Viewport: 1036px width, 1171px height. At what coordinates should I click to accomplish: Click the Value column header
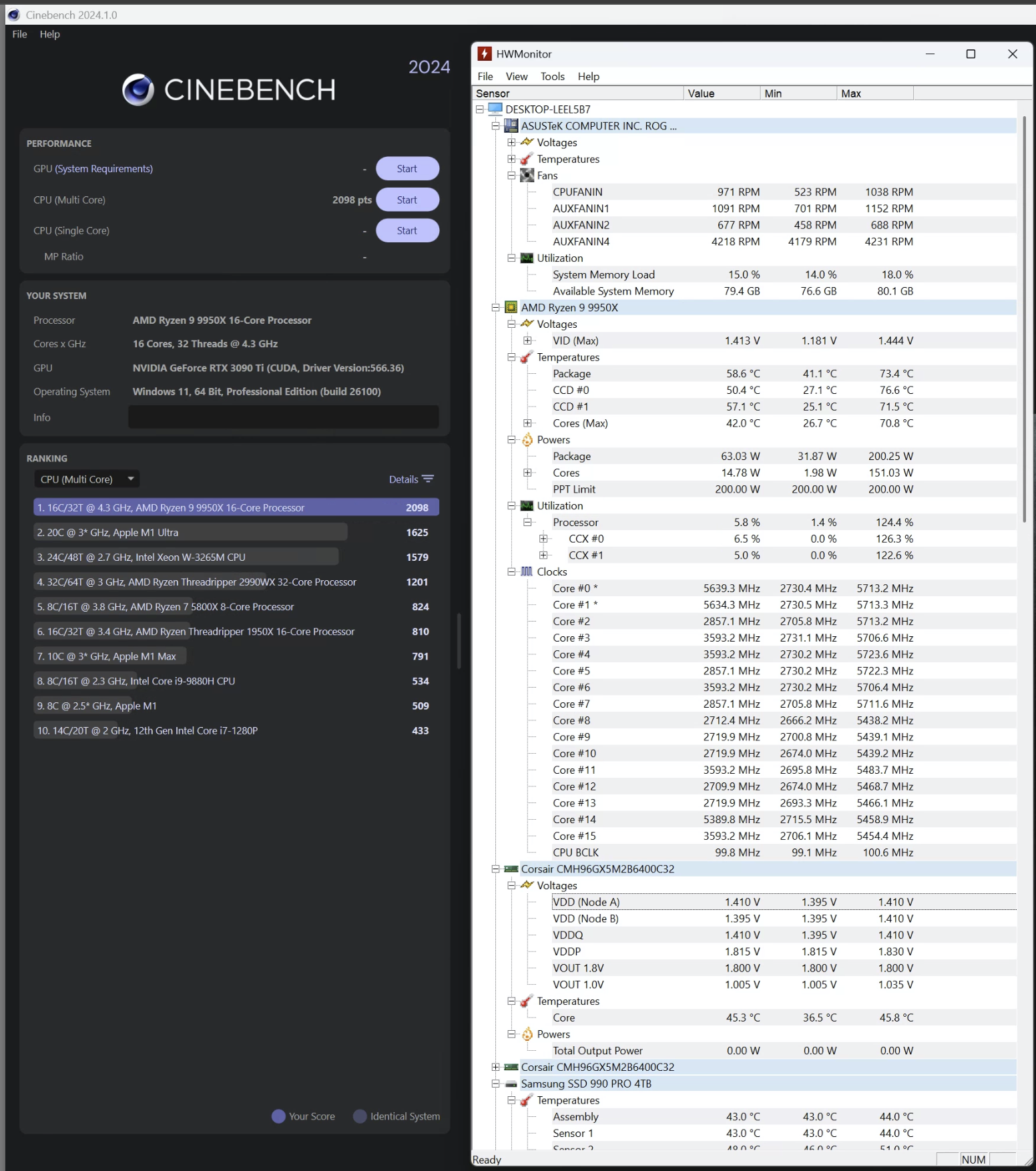(722, 93)
